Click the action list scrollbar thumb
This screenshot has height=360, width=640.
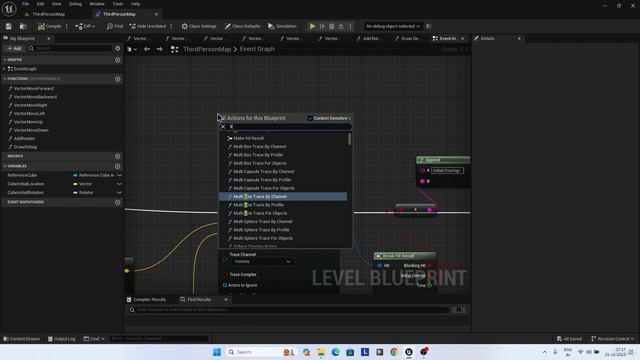(x=349, y=139)
